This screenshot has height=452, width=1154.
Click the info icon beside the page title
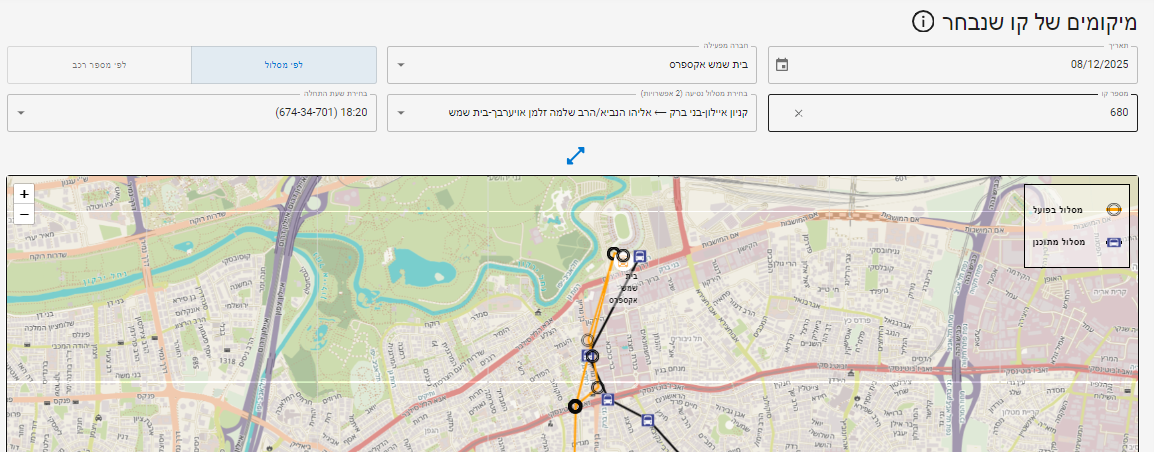point(922,21)
